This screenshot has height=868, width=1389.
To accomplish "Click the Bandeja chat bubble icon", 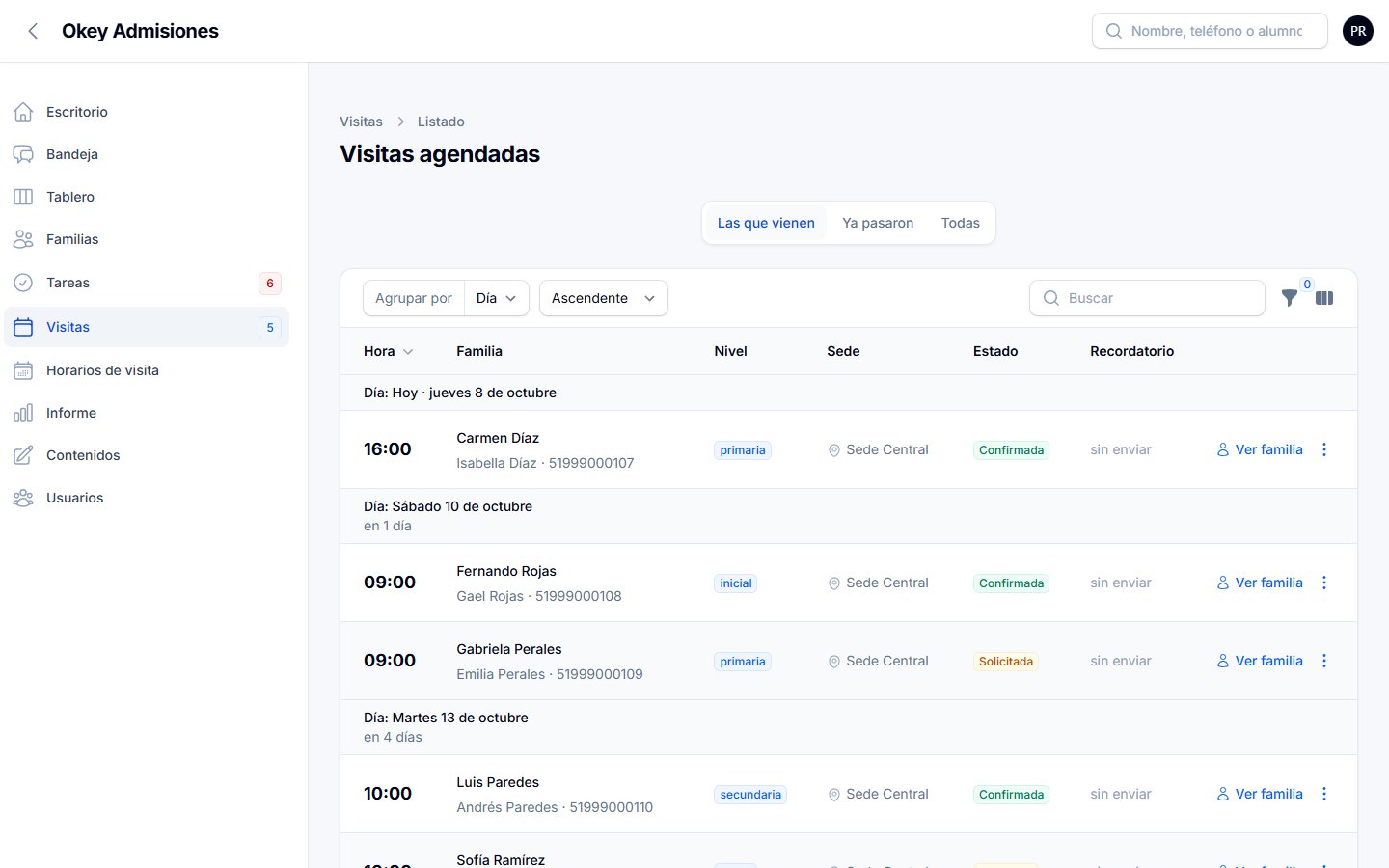I will coord(23,154).
